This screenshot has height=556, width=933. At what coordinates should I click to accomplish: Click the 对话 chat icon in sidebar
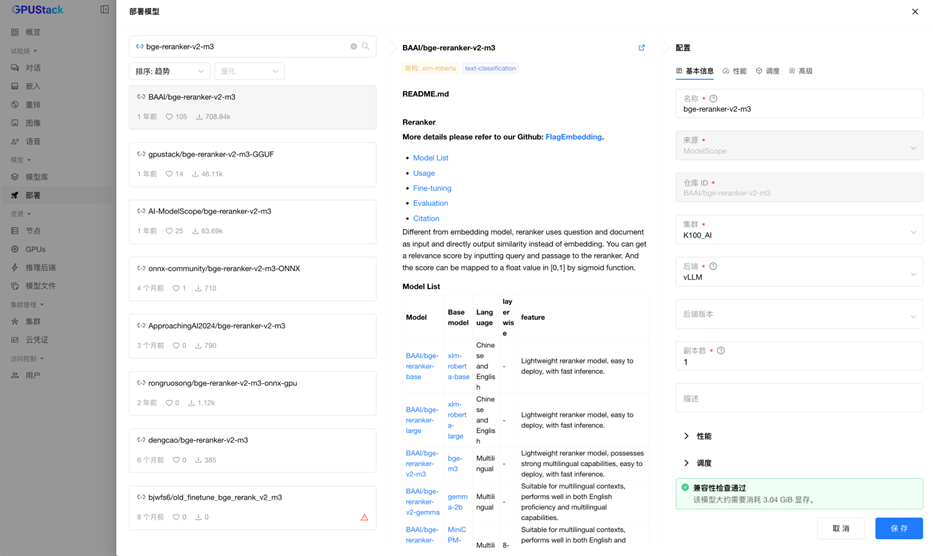15,68
